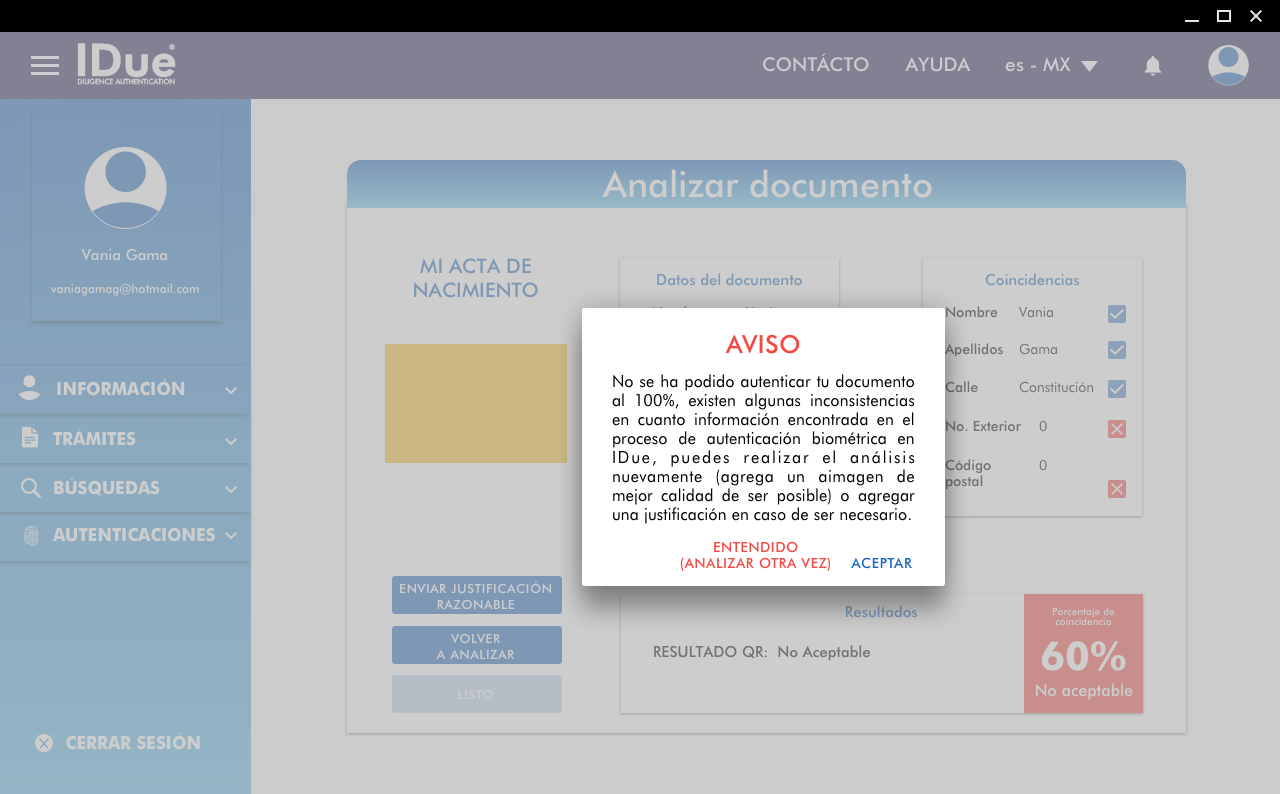Open the es - MX language dropdown
Screen dimensions: 1280x794
point(1051,66)
